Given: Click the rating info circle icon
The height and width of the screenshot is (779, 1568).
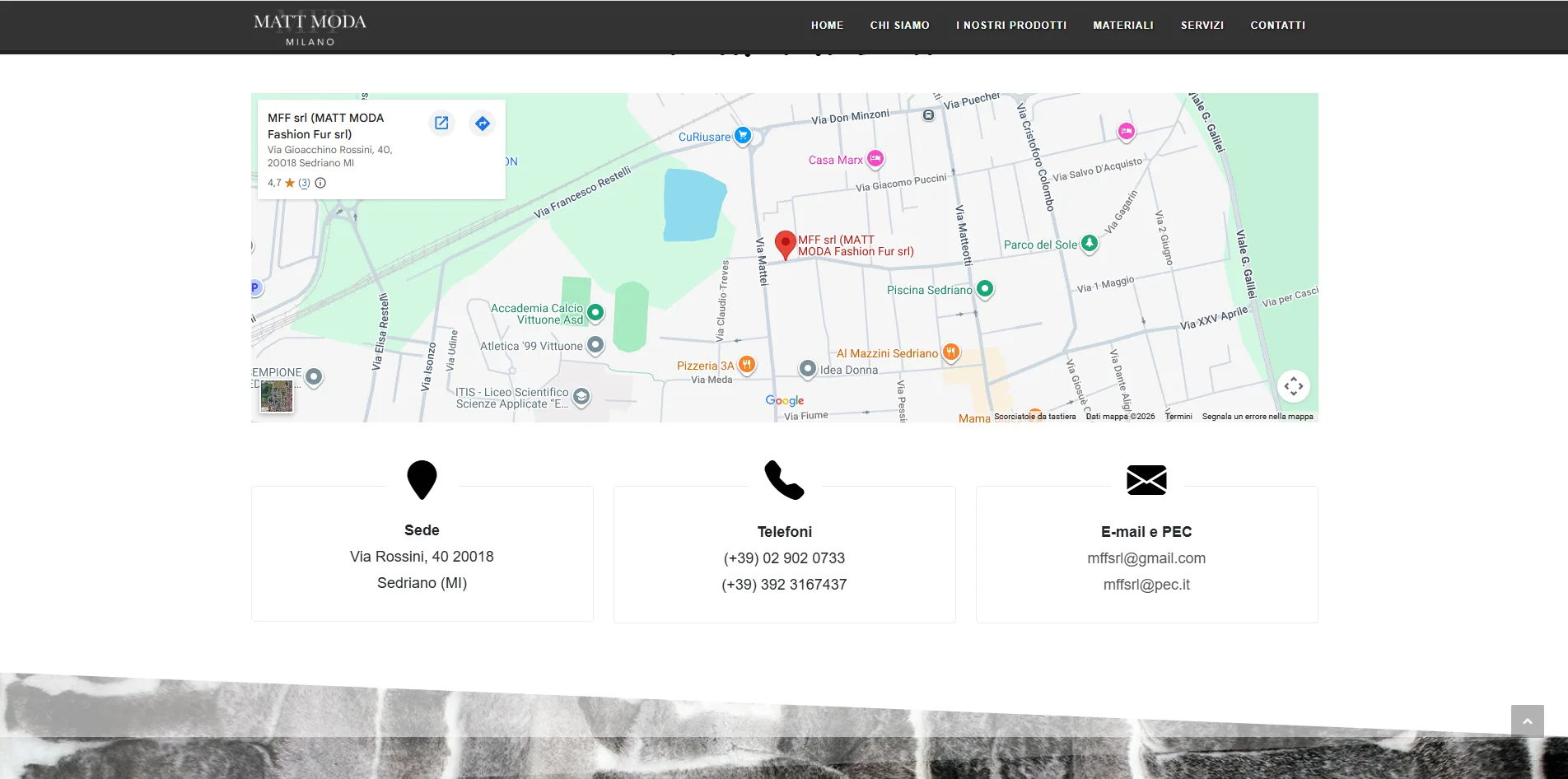Looking at the screenshot, I should 320,183.
